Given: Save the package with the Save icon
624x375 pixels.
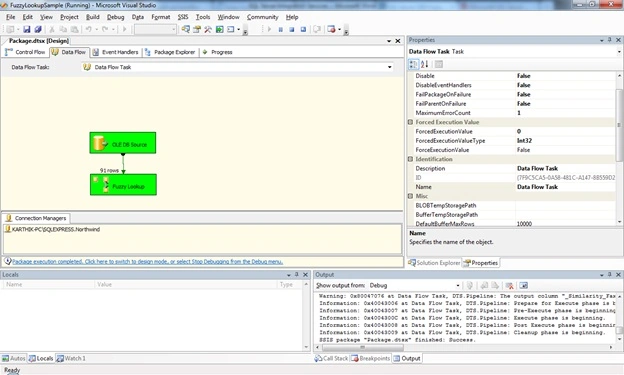Looking at the screenshot, I should tap(27, 29).
